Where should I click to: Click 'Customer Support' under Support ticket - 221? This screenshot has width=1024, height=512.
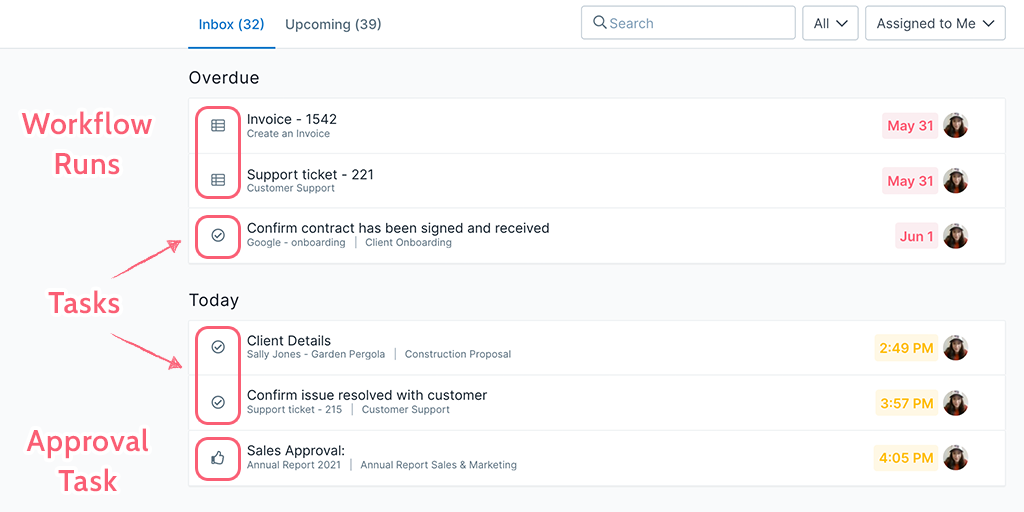pyautogui.click(x=291, y=188)
